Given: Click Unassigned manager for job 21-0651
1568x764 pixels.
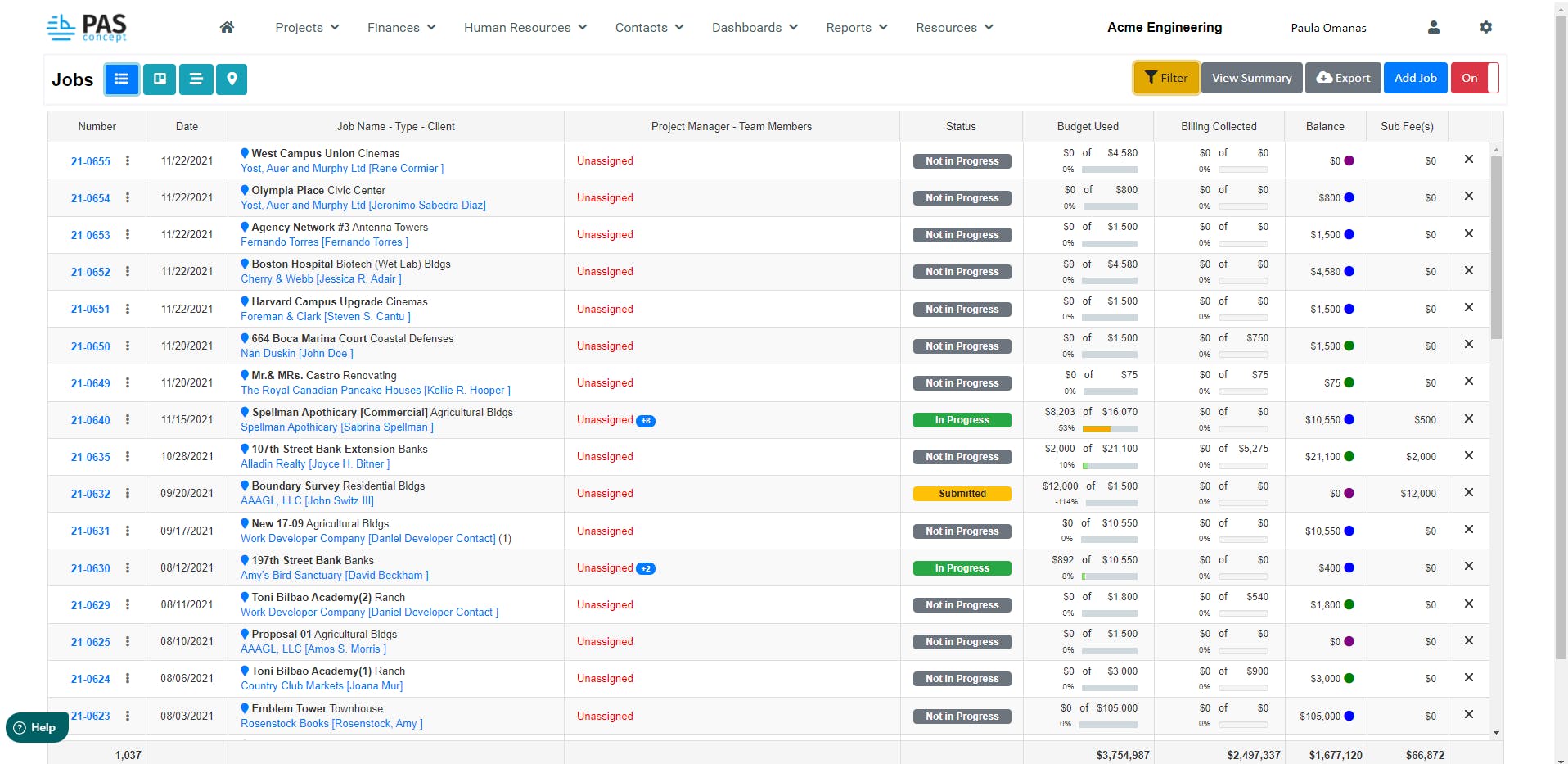Looking at the screenshot, I should tap(605, 309).
